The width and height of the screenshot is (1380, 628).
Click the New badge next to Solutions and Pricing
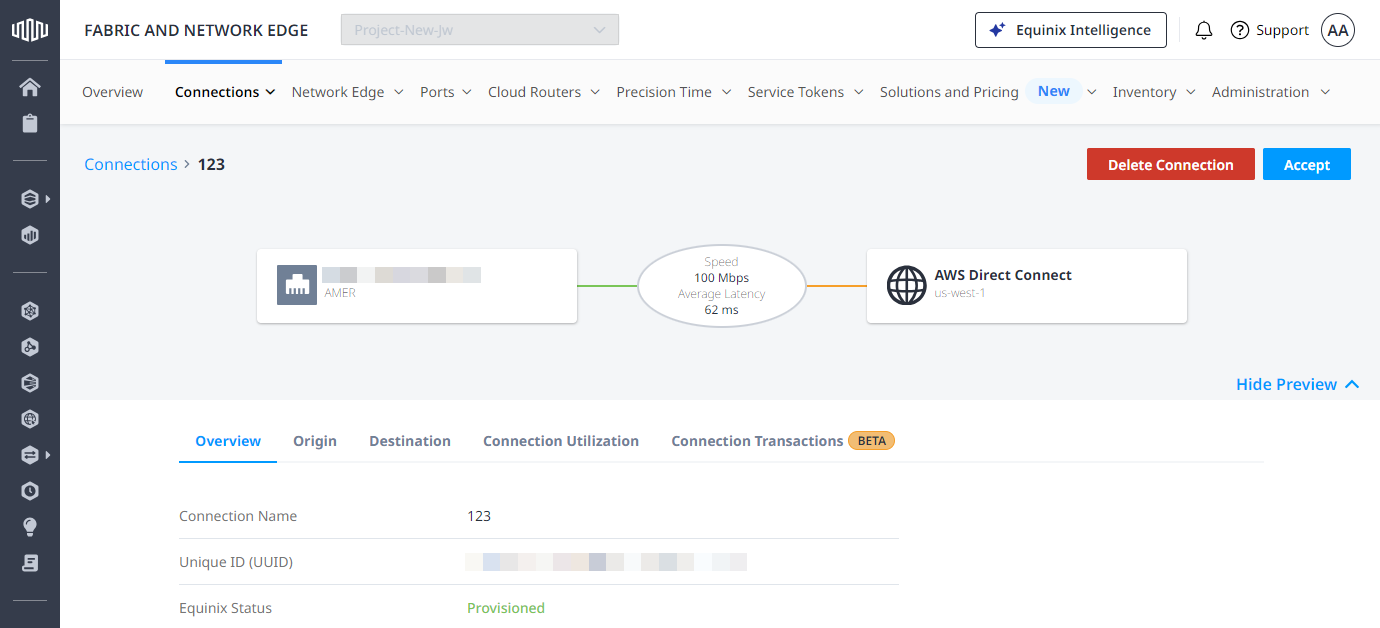coord(1054,91)
